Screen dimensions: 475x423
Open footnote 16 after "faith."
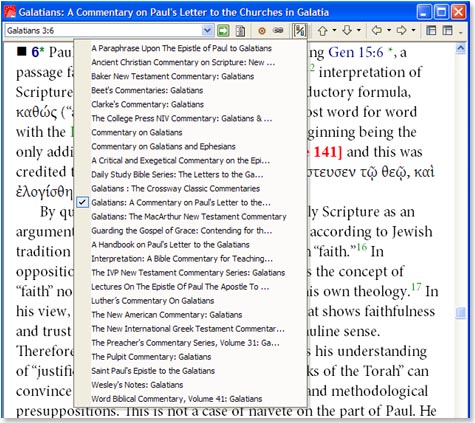coord(362,247)
